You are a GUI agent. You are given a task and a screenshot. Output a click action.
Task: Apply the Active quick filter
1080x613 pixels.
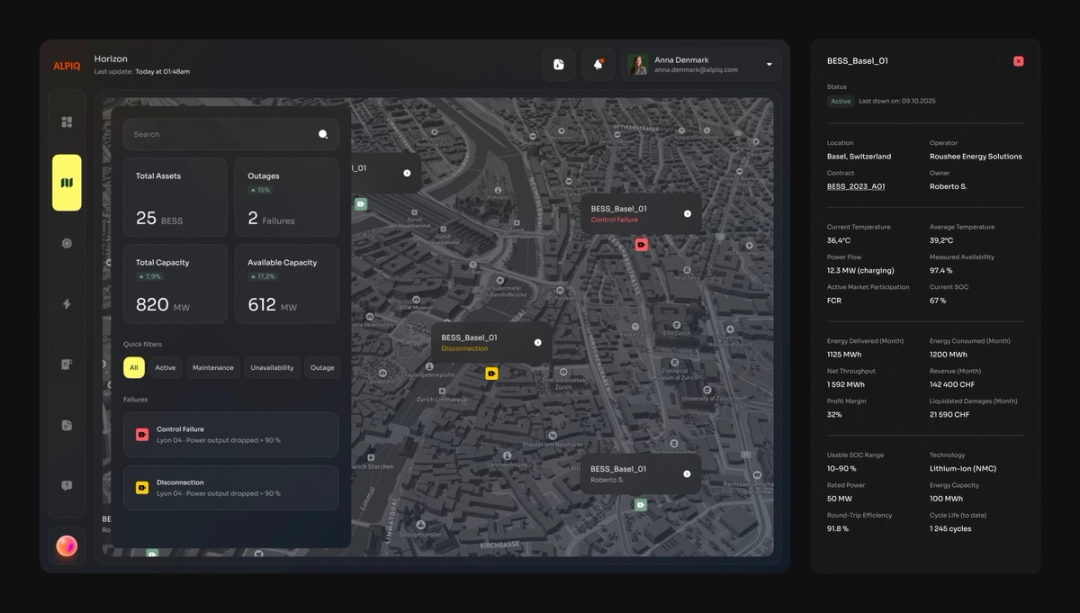(x=165, y=368)
